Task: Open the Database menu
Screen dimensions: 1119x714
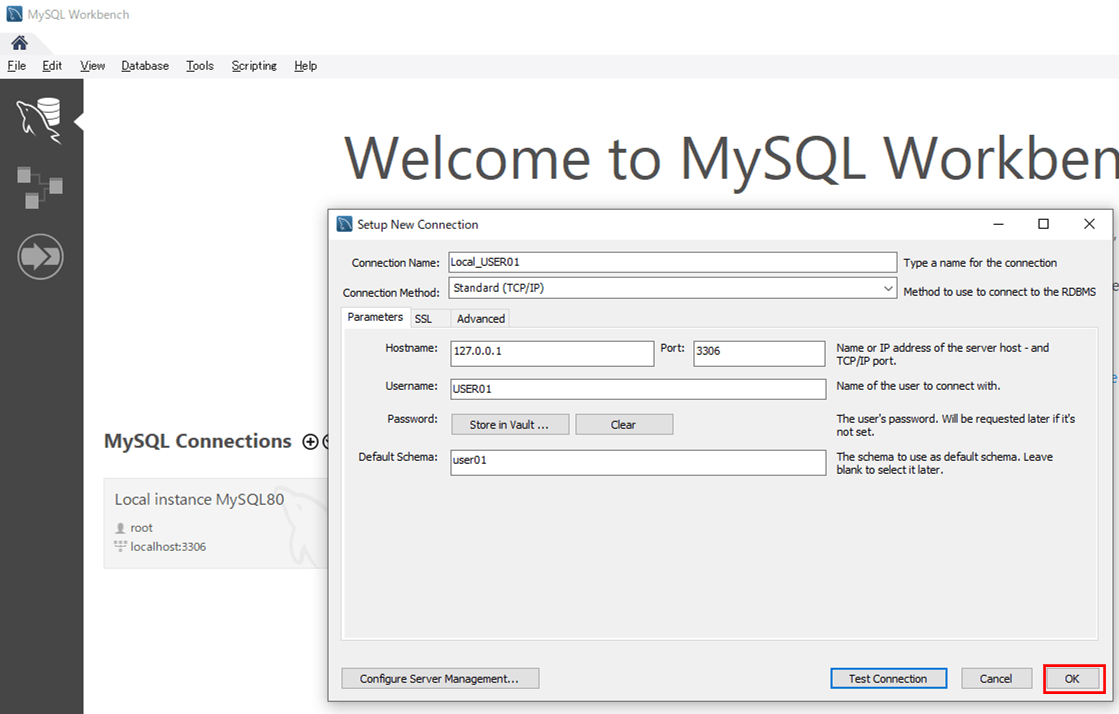Action: click(x=145, y=66)
